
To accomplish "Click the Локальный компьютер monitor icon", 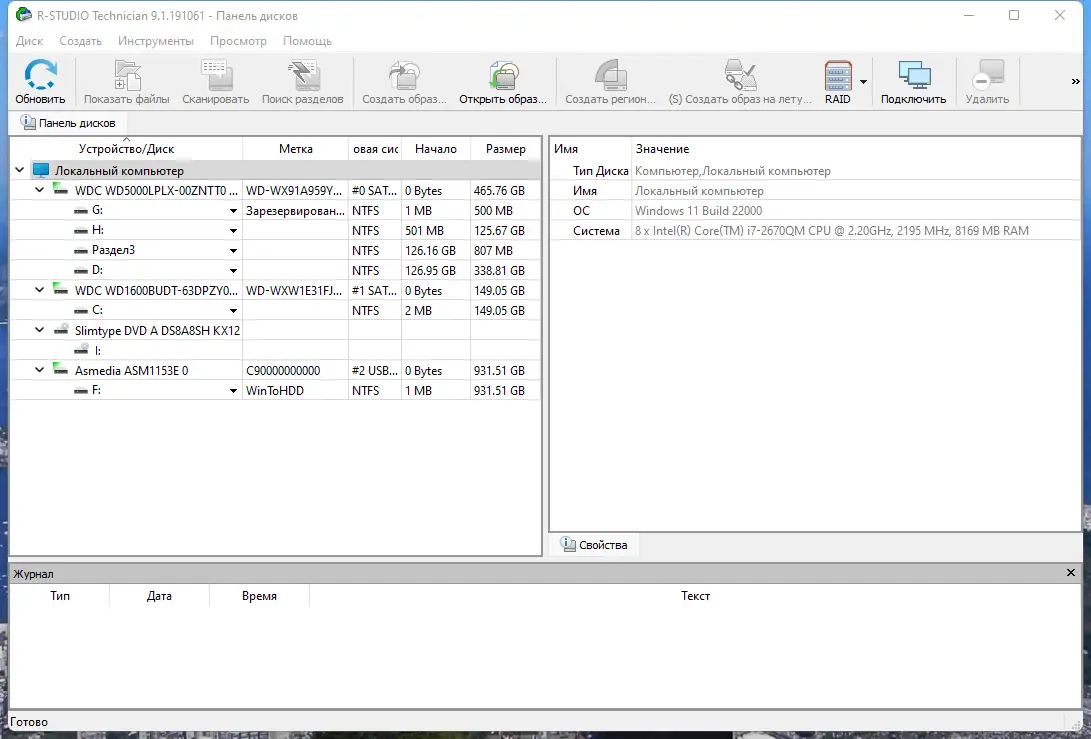I will (42, 170).
